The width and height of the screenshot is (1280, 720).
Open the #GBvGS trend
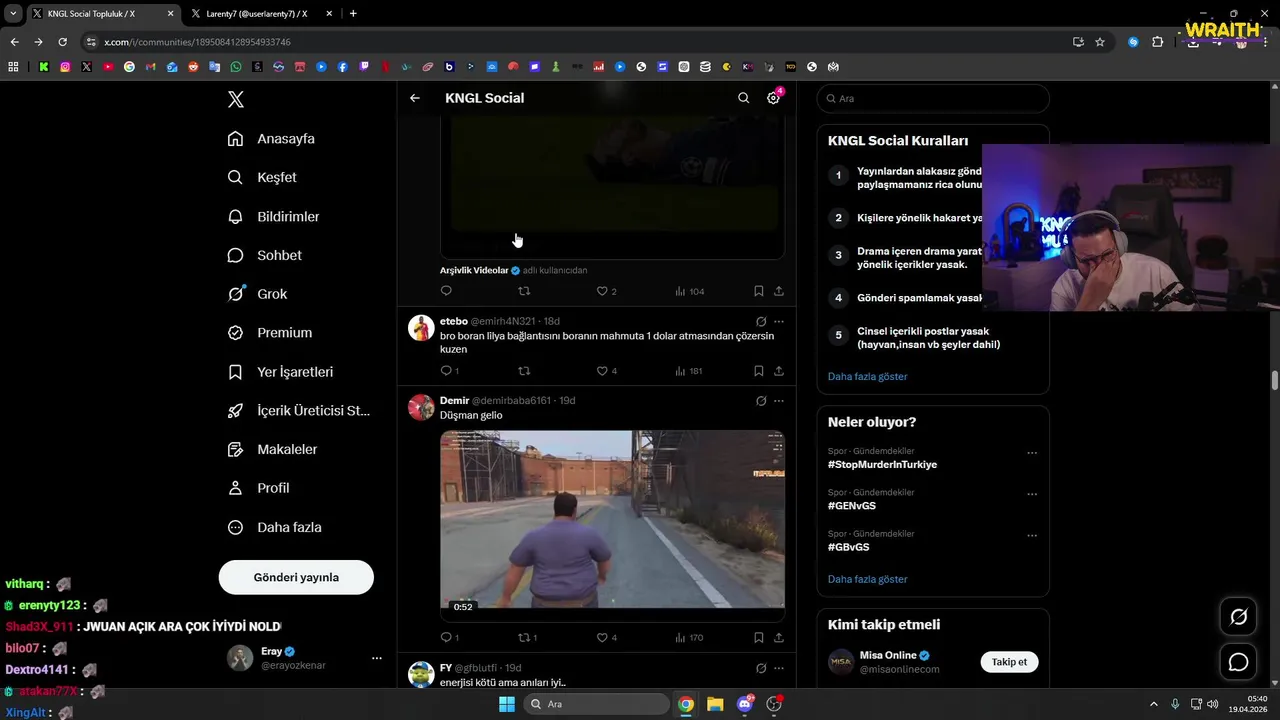click(848, 547)
